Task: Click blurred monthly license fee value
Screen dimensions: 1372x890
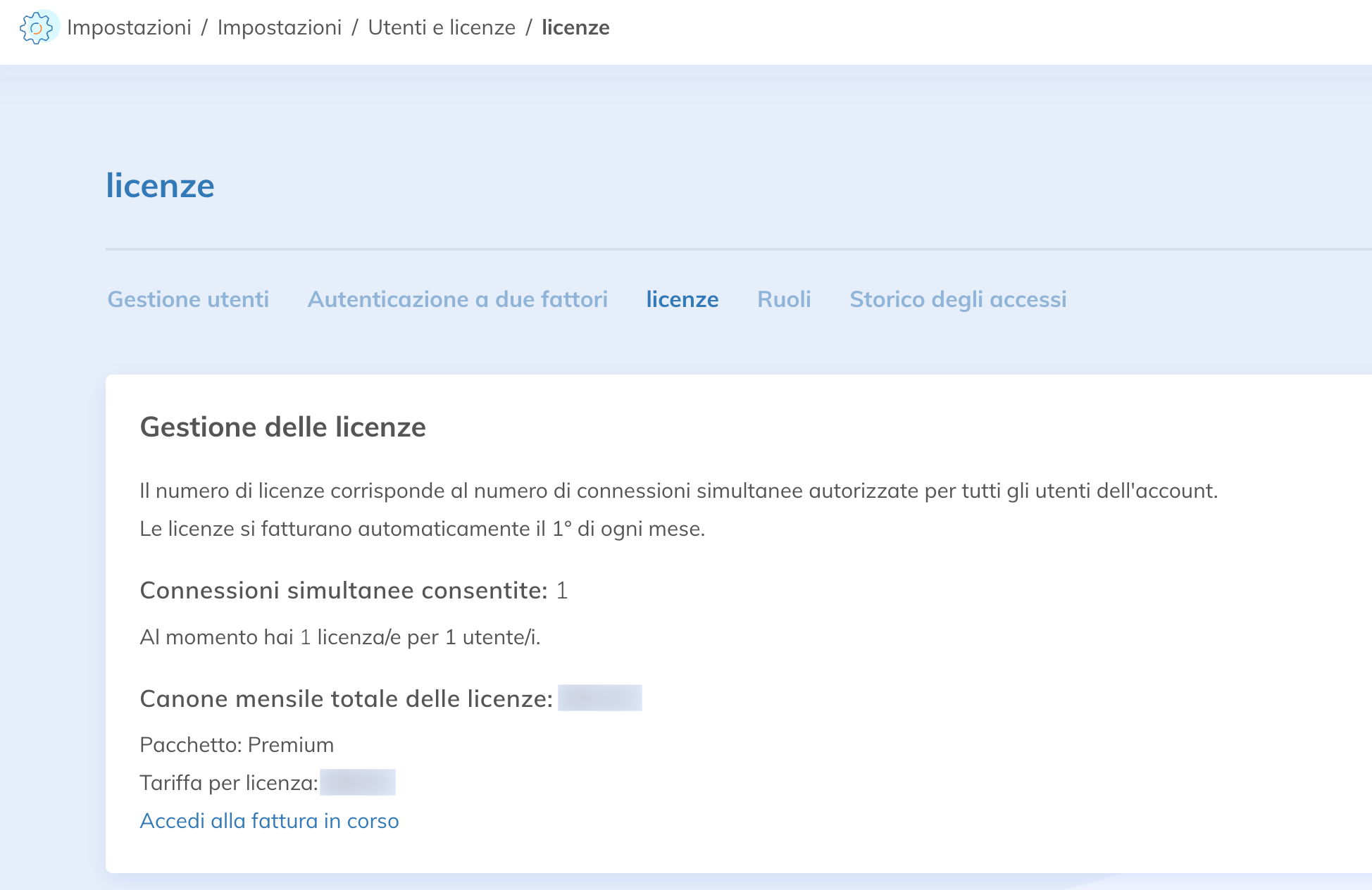Action: pos(599,698)
